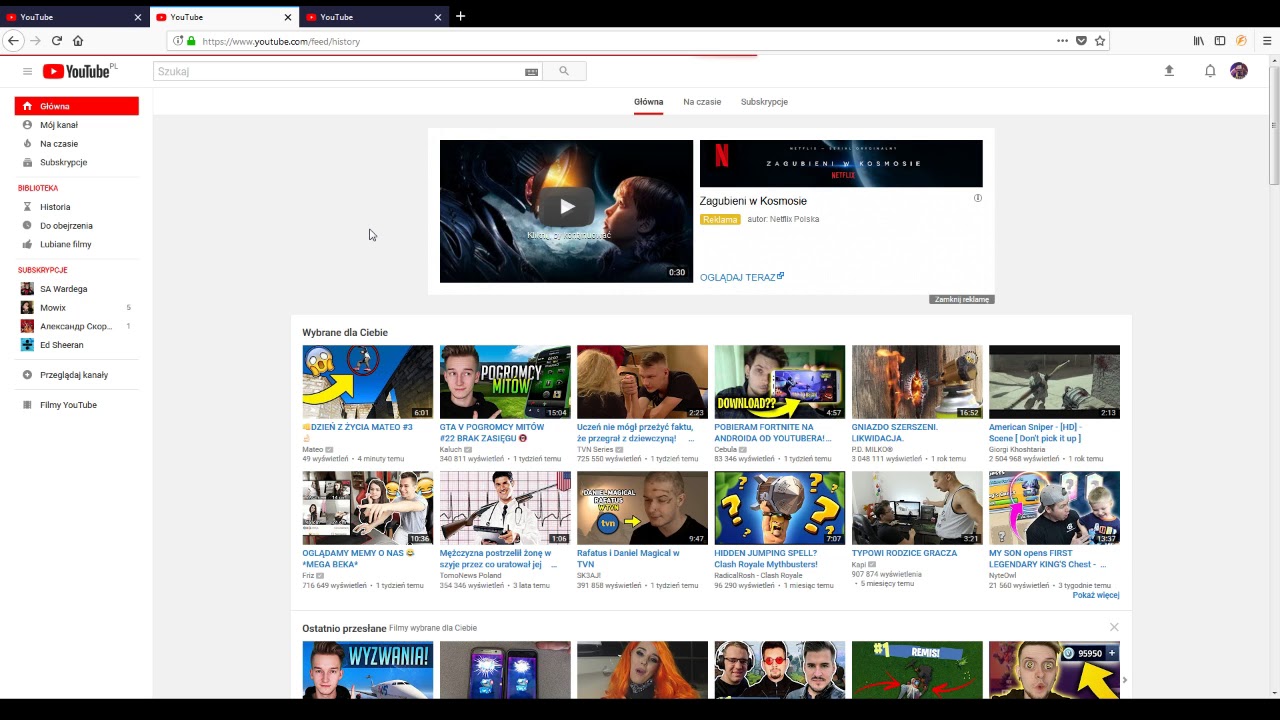The height and width of the screenshot is (720, 1280).
Task: Open a new browser tab
Action: [460, 16]
